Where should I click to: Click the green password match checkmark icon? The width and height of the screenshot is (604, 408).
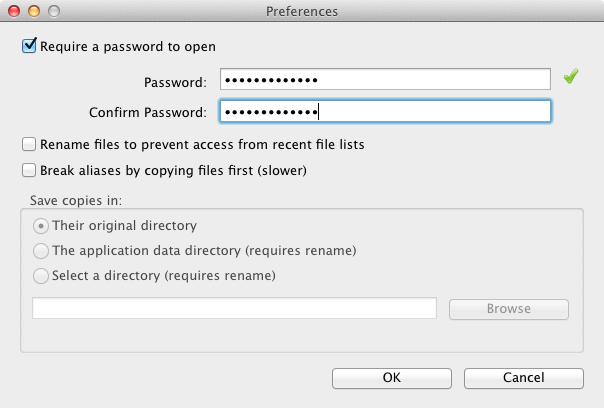(x=571, y=76)
